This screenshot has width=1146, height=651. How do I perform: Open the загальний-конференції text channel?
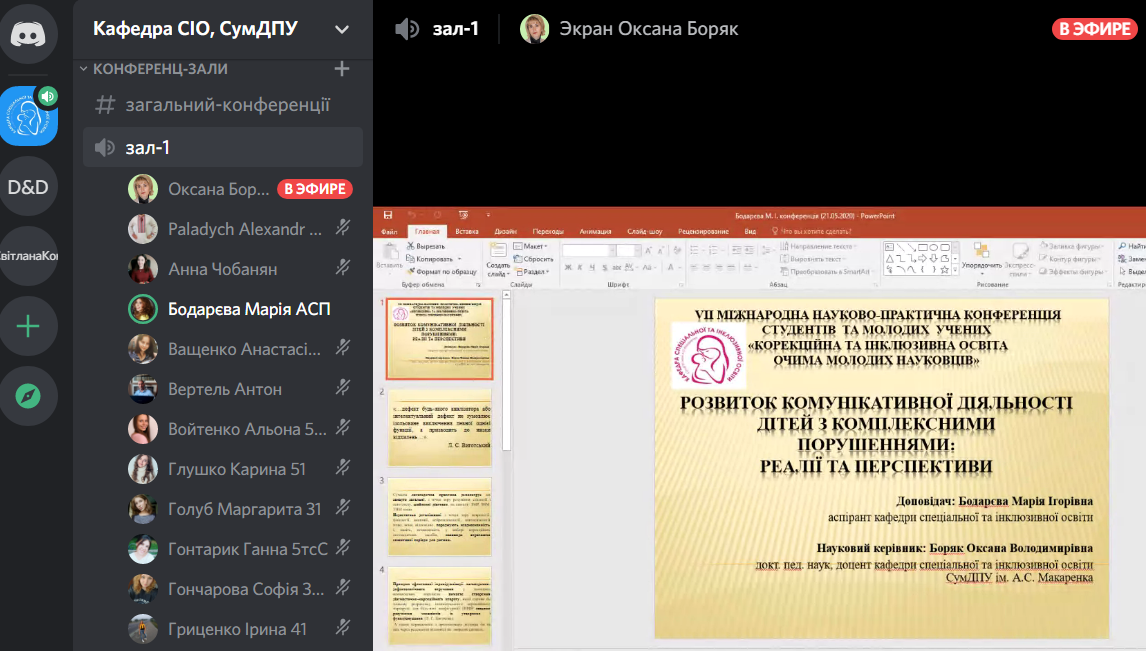pyautogui.click(x=227, y=105)
